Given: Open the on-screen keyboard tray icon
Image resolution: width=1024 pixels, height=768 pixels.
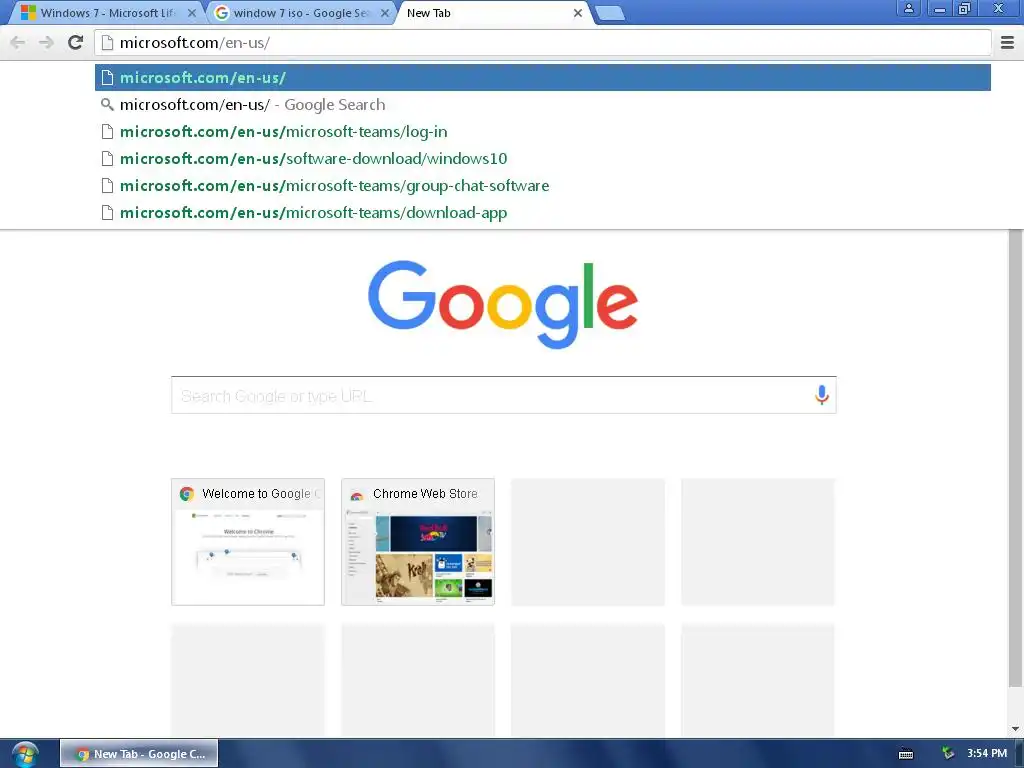Looking at the screenshot, I should [906, 754].
